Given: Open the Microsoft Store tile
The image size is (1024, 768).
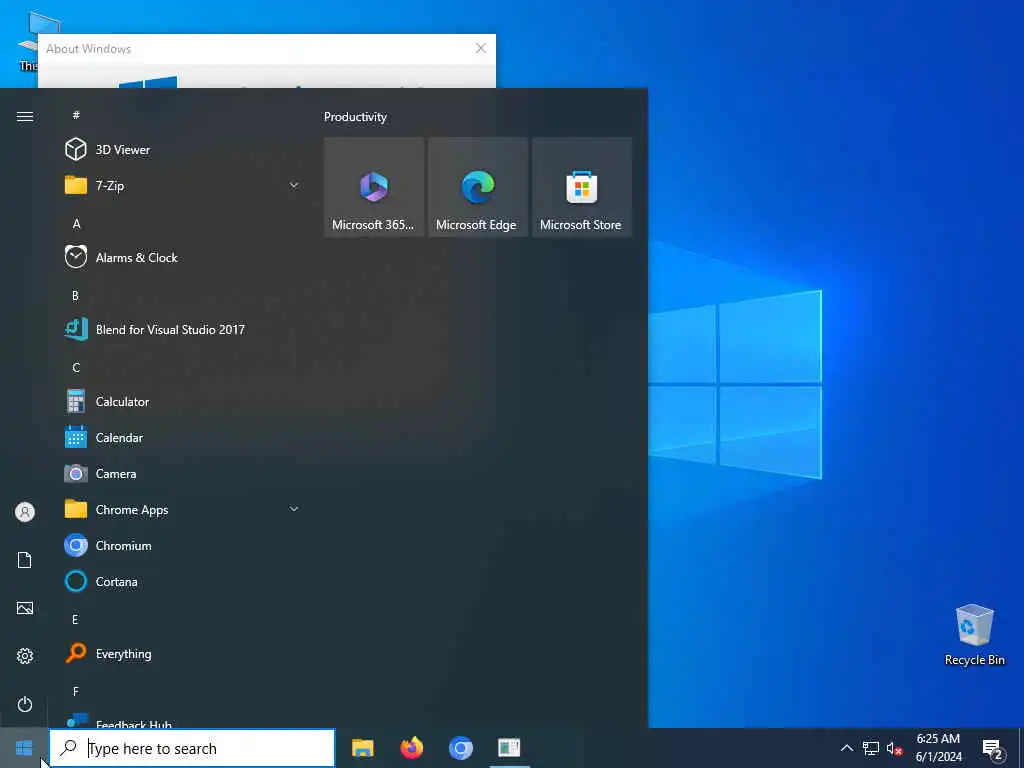Looking at the screenshot, I should pos(581,187).
